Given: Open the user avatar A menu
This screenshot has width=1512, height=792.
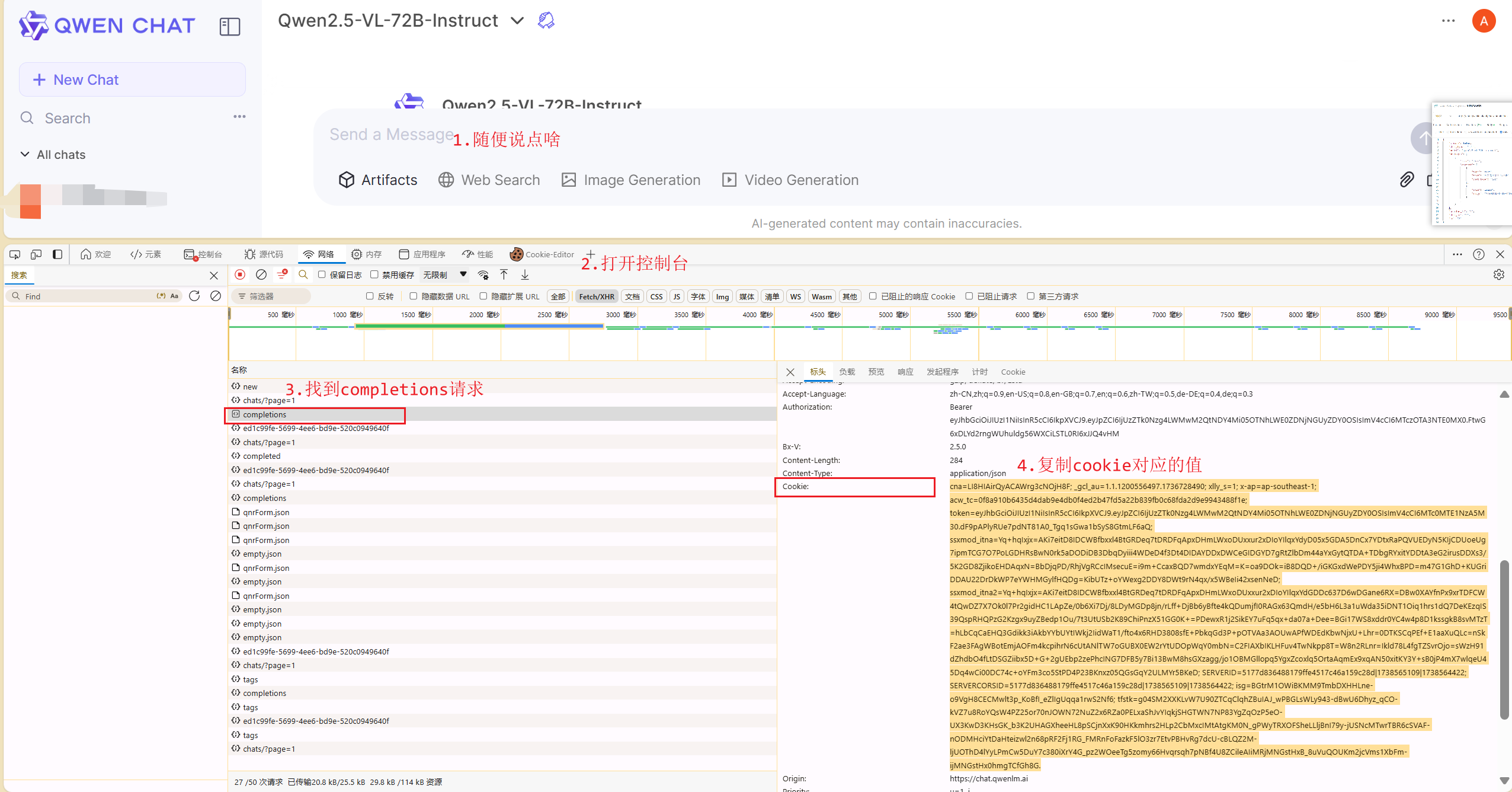Looking at the screenshot, I should [1484, 21].
